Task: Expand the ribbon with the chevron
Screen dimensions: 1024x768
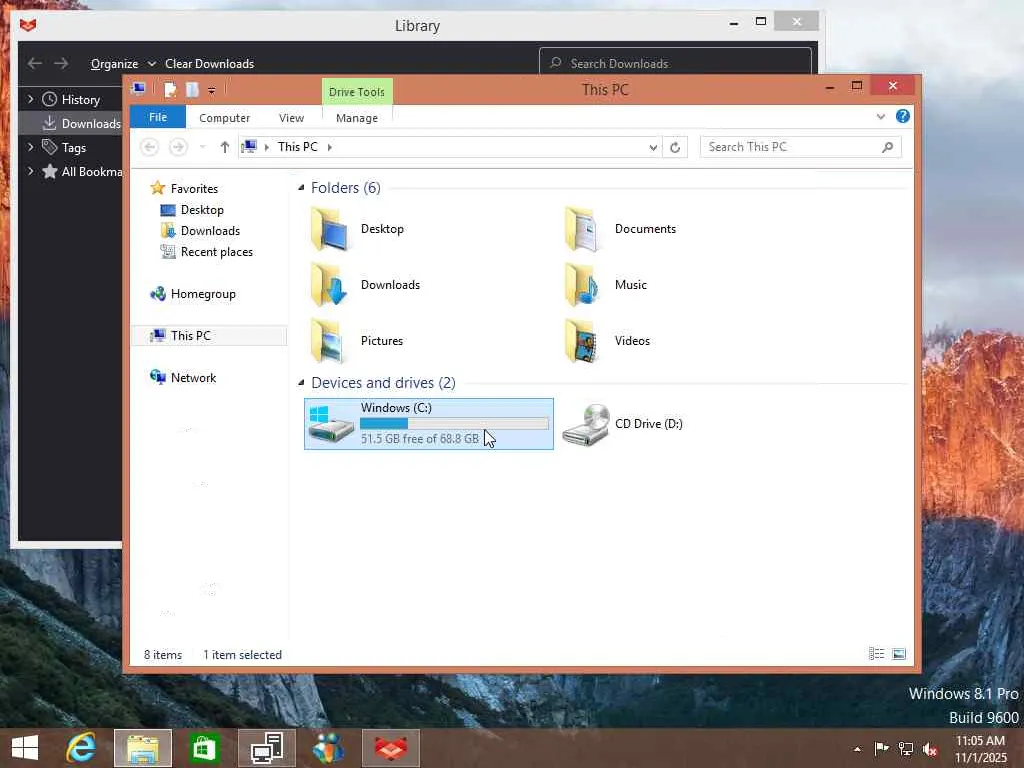Action: pos(881,117)
